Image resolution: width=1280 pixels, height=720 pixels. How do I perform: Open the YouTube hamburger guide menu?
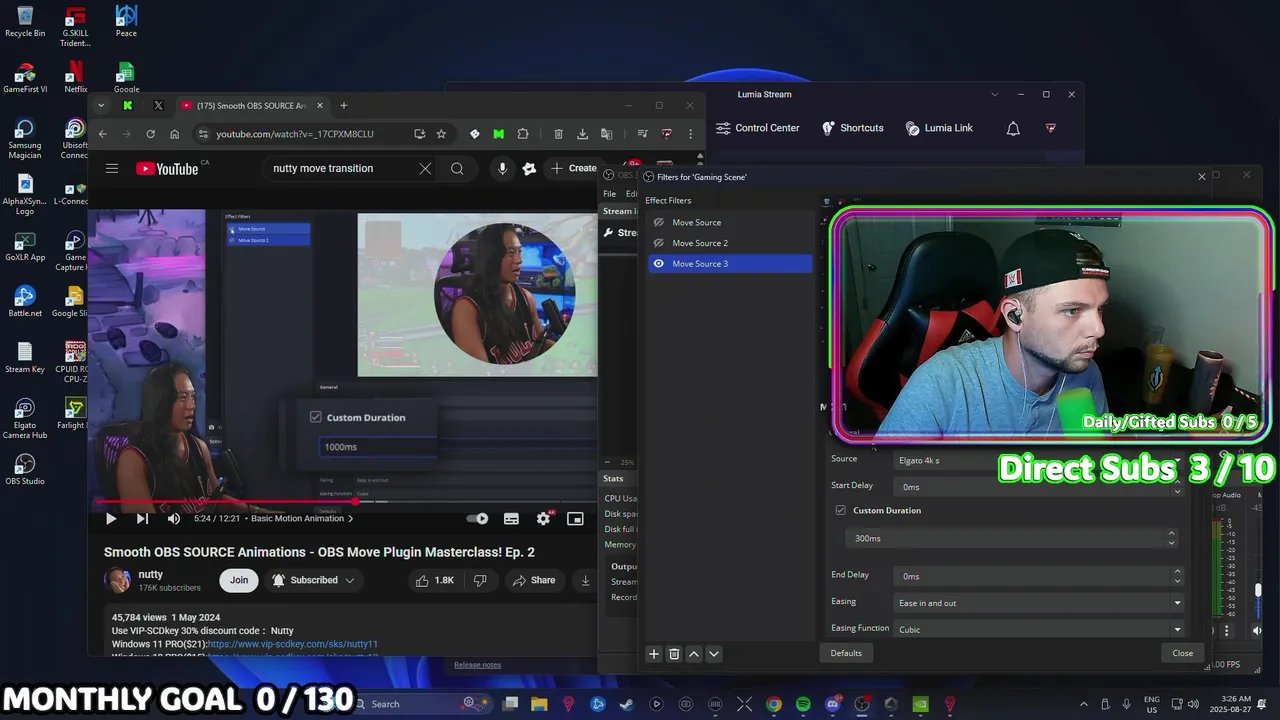point(112,169)
